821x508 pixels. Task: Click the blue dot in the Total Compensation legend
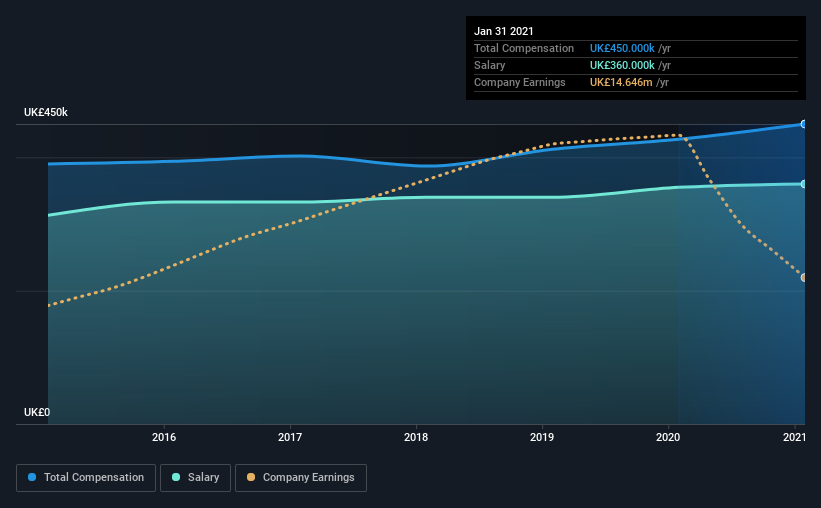(x=32, y=477)
